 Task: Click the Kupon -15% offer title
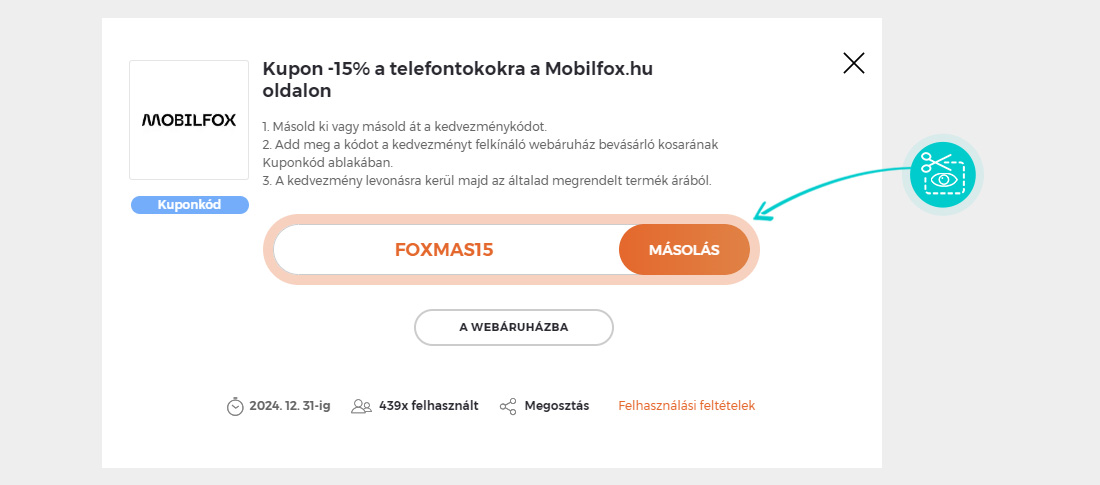coord(457,79)
